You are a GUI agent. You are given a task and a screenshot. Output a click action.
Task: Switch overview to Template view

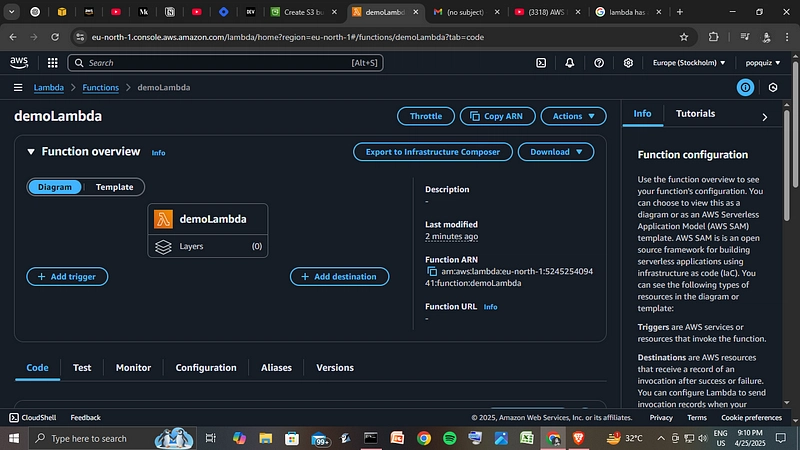tap(114, 187)
